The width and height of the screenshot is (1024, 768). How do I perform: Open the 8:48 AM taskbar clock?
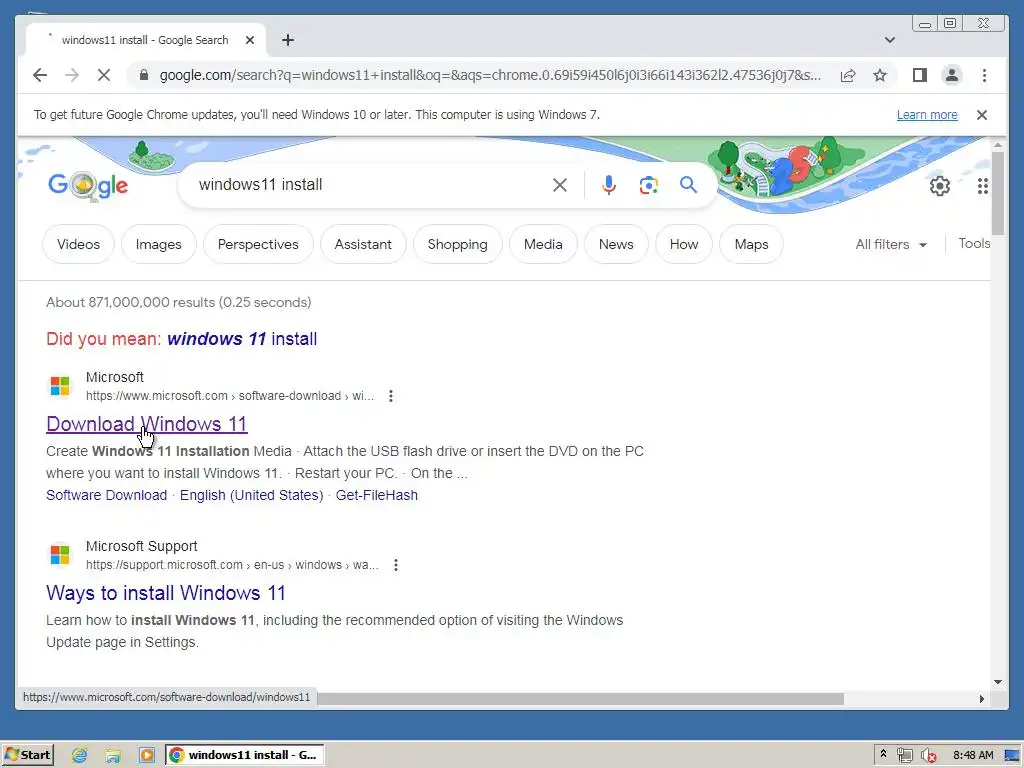pyautogui.click(x=972, y=755)
